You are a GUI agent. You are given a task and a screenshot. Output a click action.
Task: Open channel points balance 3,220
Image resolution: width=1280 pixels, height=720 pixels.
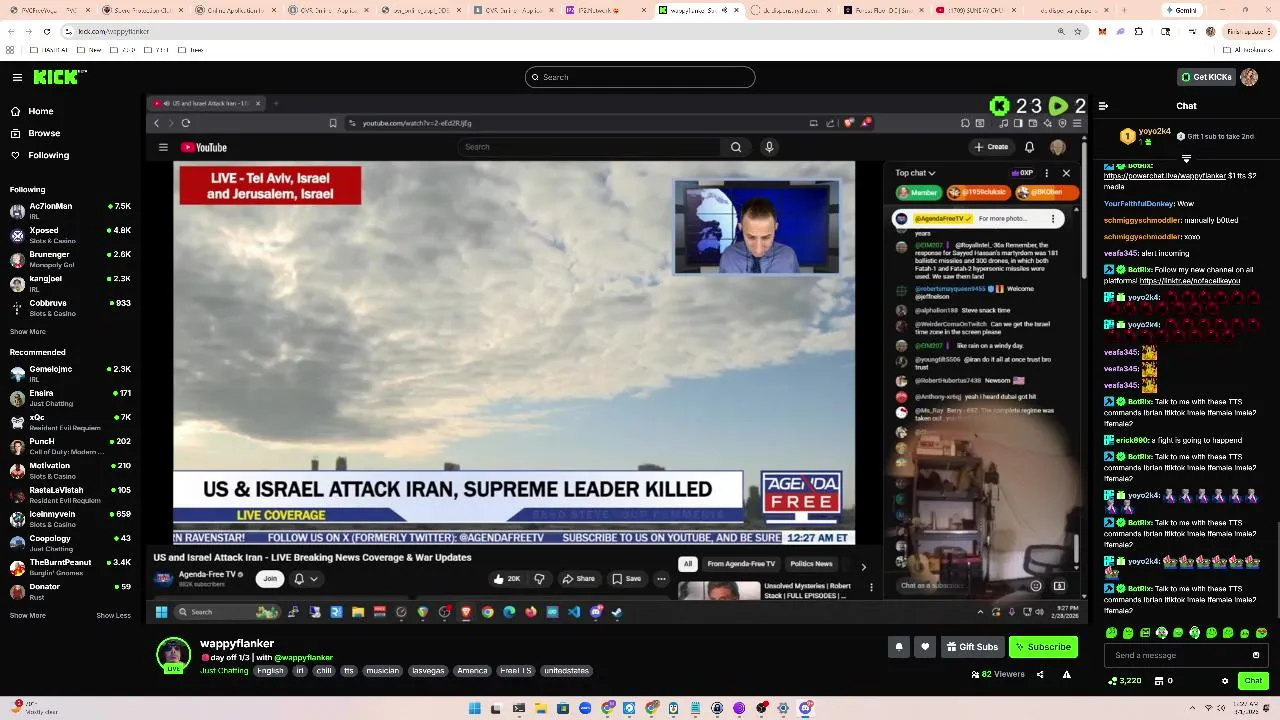pos(1125,681)
